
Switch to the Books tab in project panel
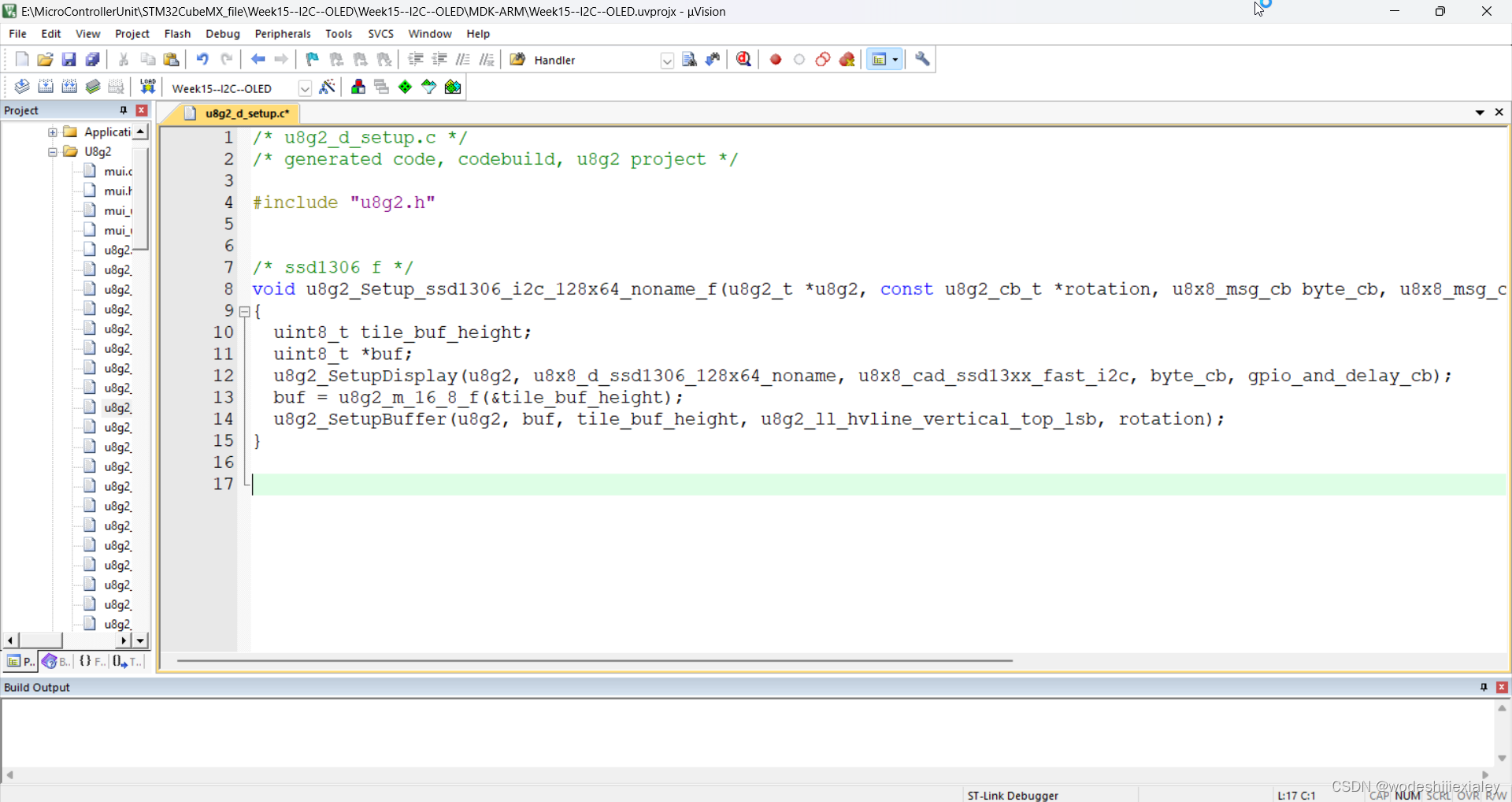click(x=56, y=662)
